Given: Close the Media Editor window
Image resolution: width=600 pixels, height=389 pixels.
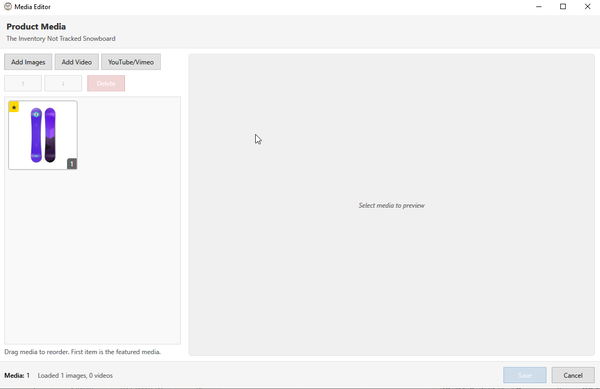Looking at the screenshot, I should (x=587, y=7).
